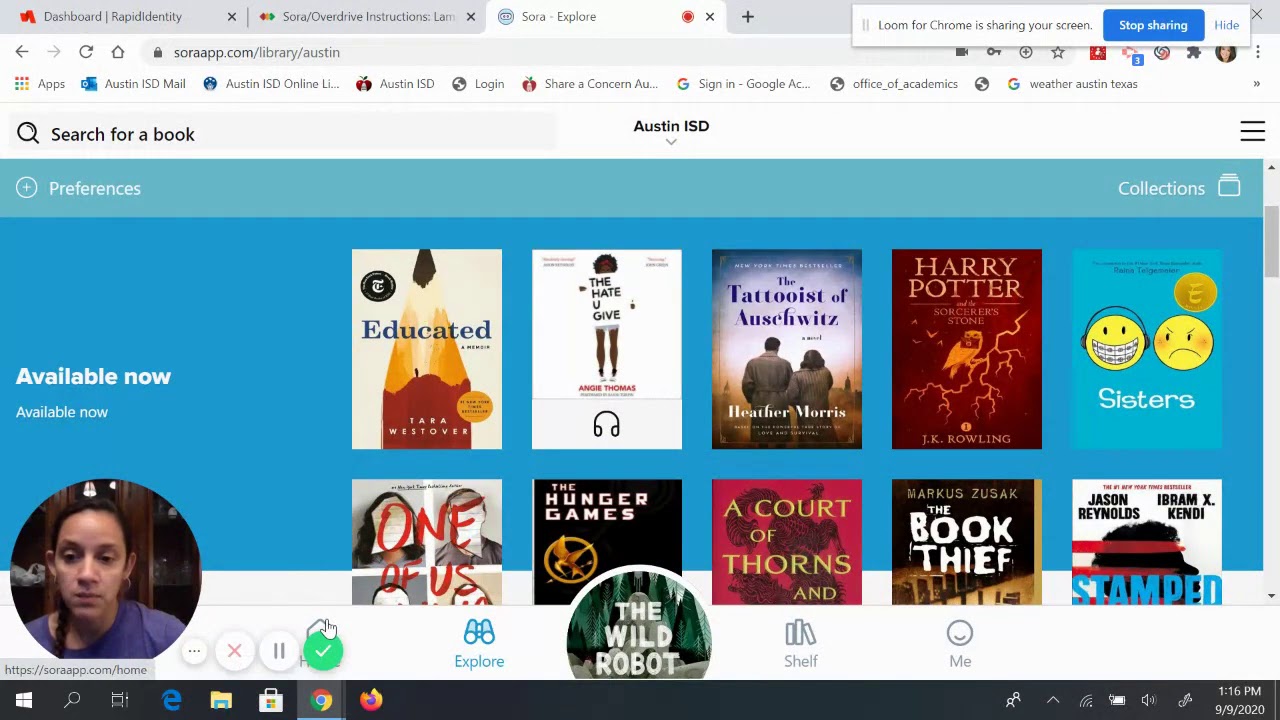Go to browser home page
Screen dimensions: 1280x720
(x=118, y=52)
